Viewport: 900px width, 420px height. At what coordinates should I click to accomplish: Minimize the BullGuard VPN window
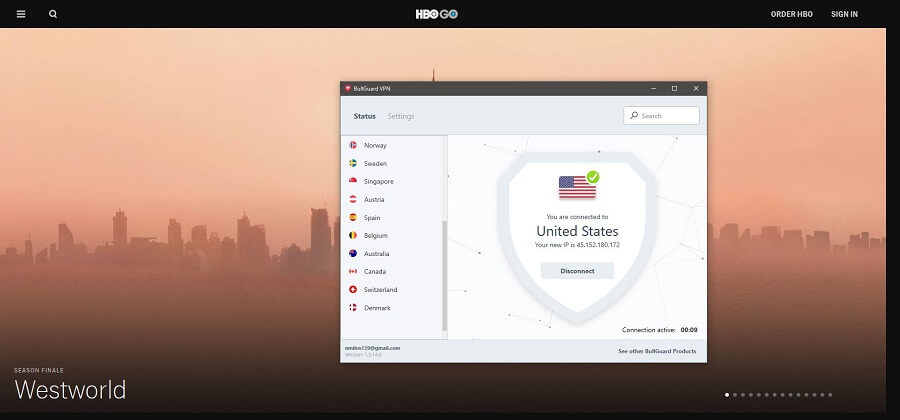click(x=654, y=88)
